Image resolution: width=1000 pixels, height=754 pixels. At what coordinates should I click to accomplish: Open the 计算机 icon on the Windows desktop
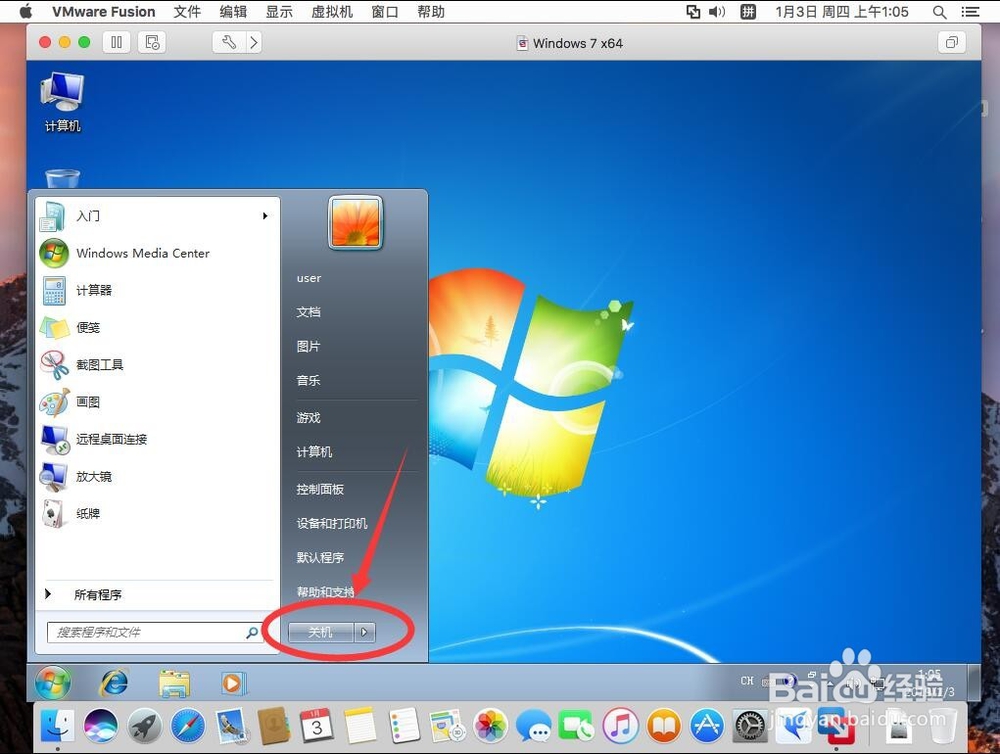pyautogui.click(x=62, y=102)
